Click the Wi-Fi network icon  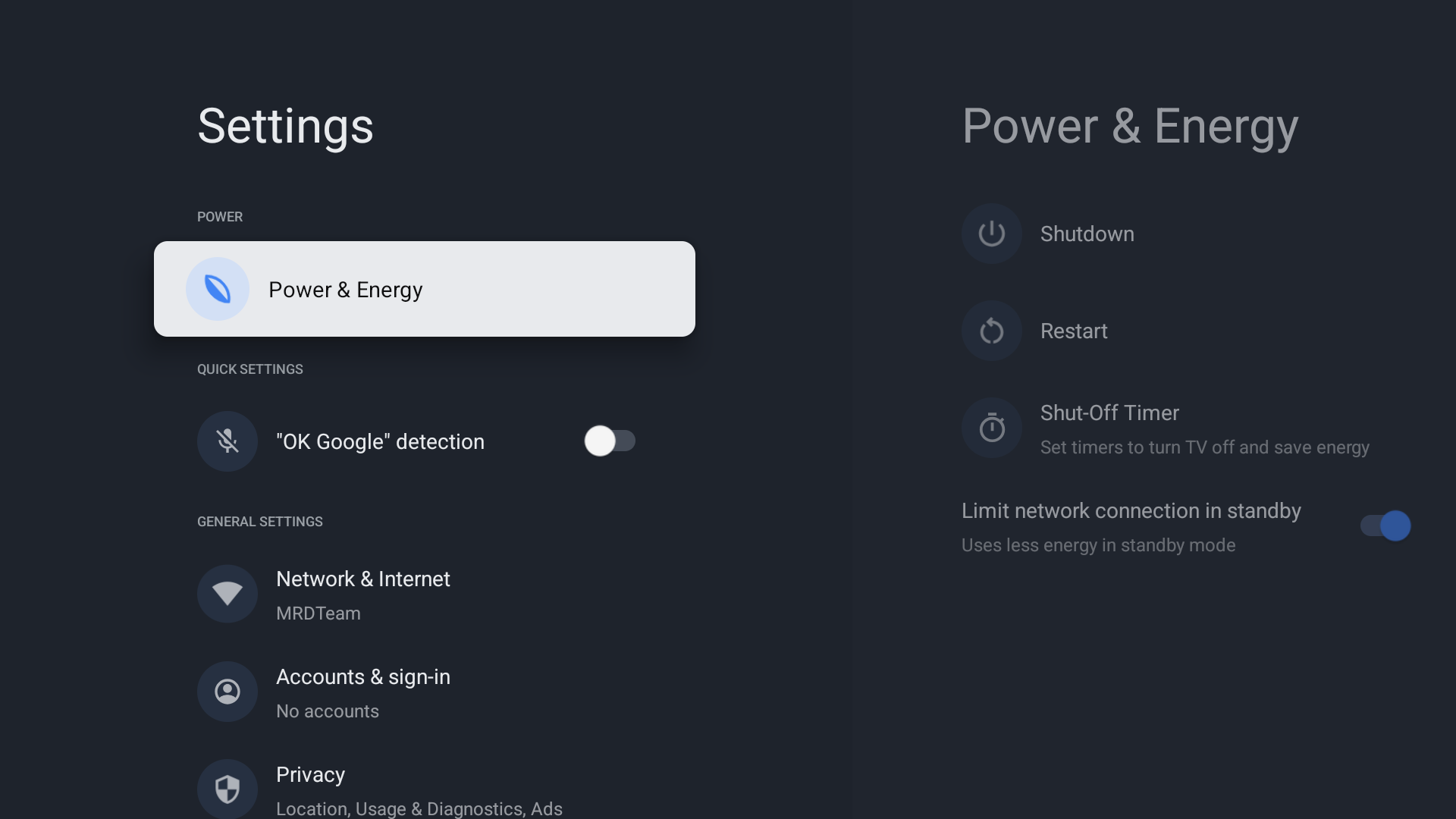(x=227, y=594)
